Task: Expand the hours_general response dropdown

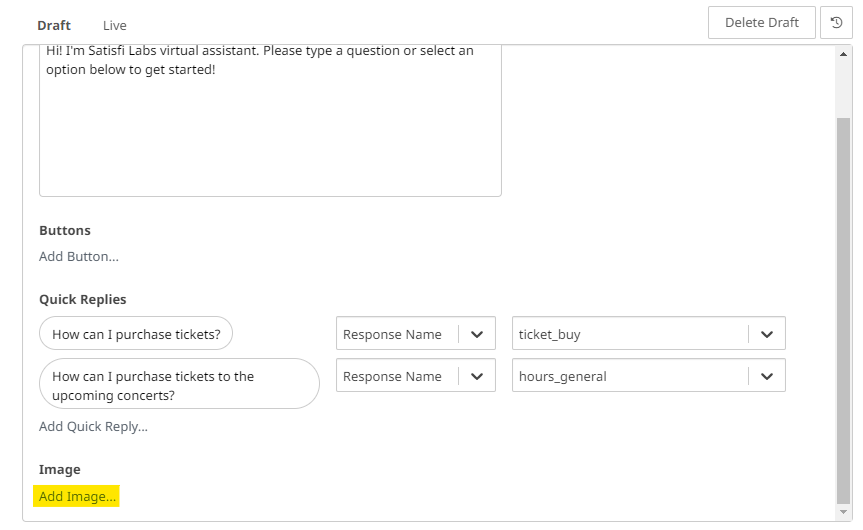Action: tap(632, 377)
